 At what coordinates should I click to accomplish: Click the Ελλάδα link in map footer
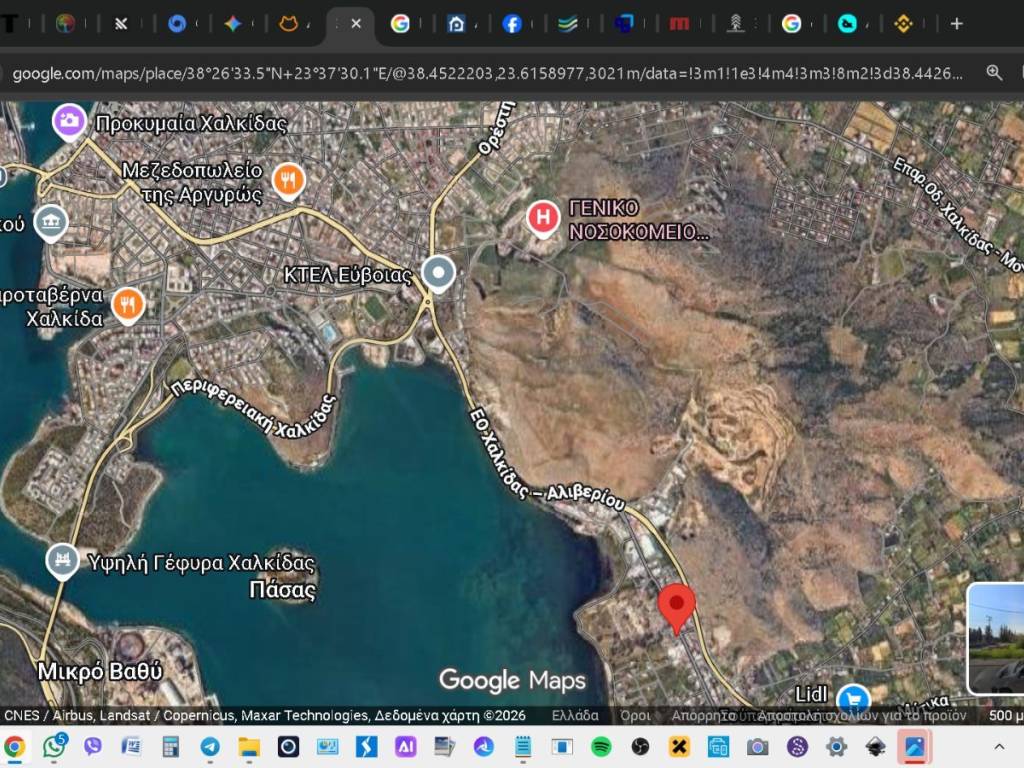pos(575,715)
